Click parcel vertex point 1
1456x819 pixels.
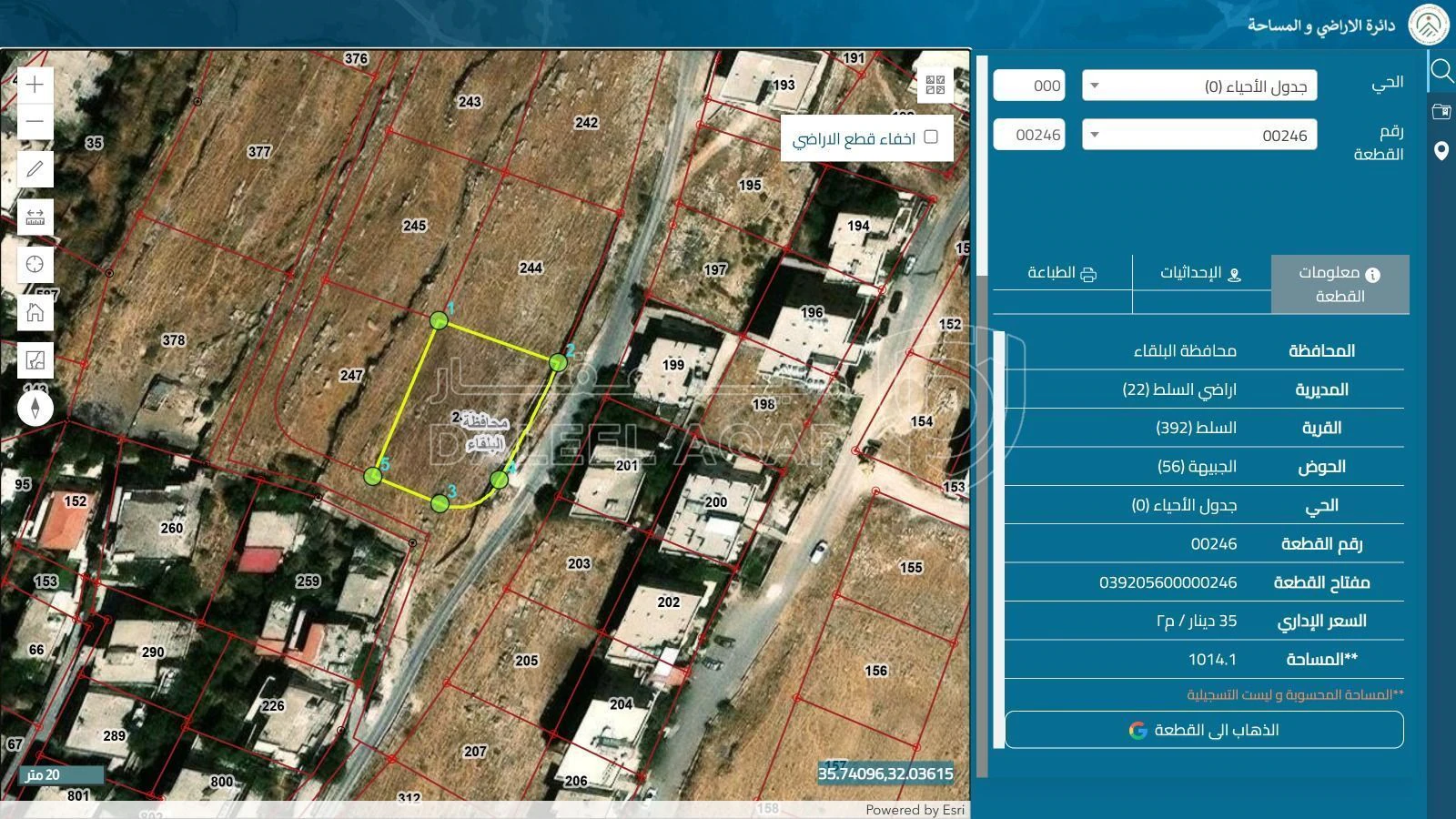pos(439,320)
